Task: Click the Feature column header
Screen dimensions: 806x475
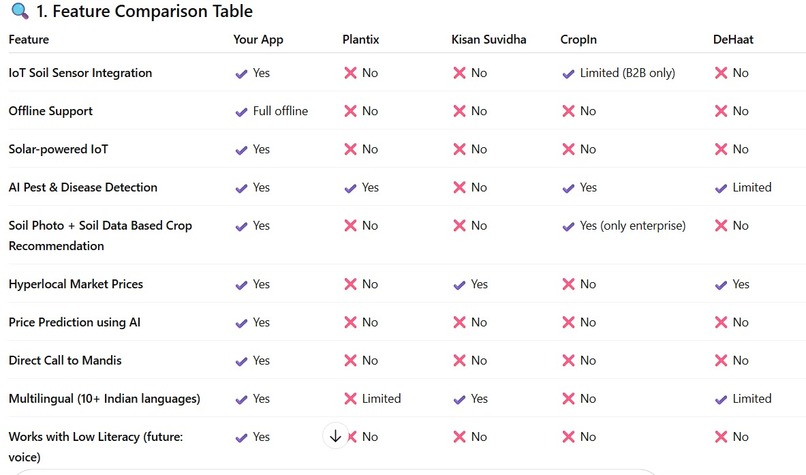Action: (29, 40)
